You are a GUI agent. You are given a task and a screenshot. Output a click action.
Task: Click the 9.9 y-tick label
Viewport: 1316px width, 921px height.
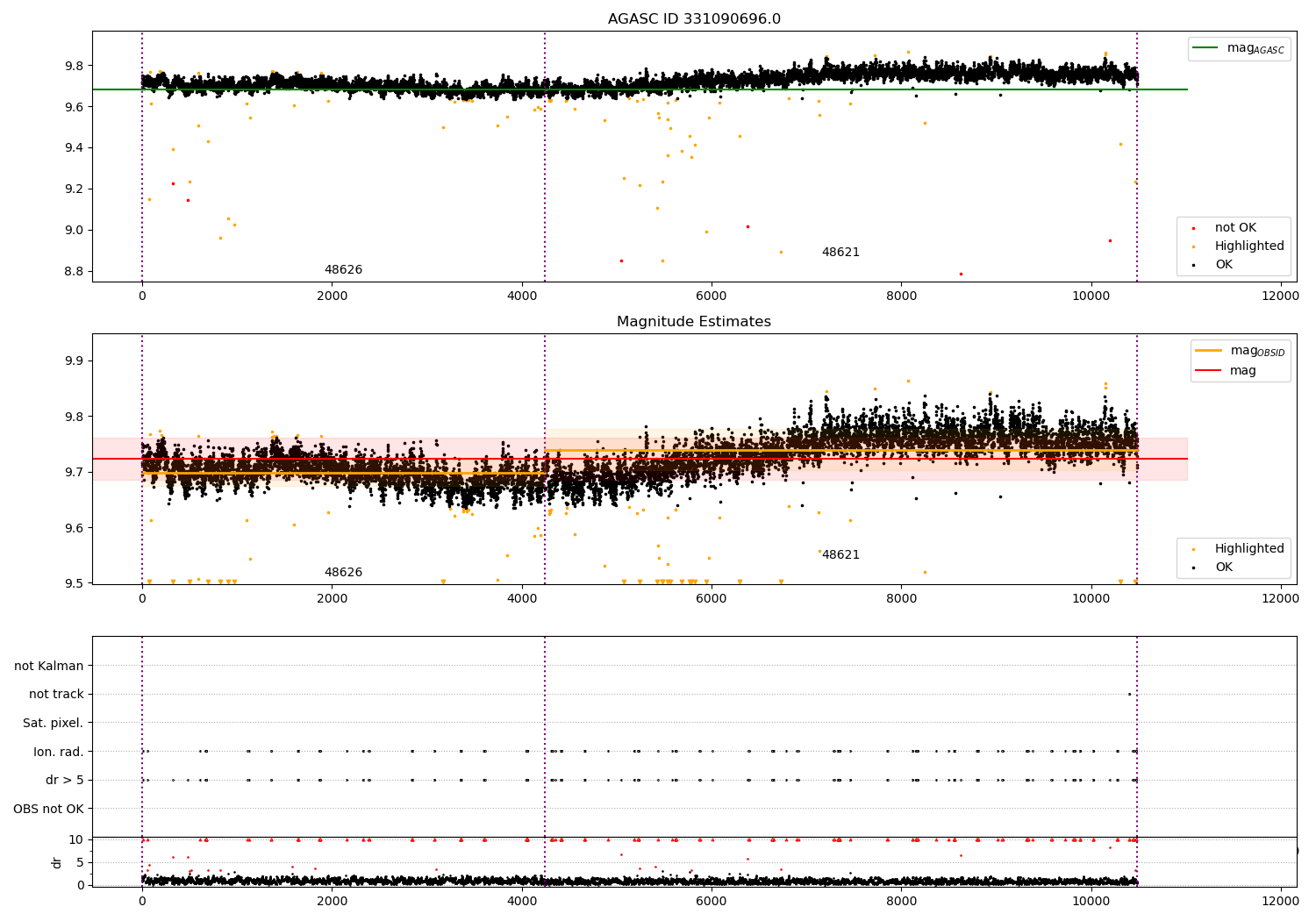pos(74,361)
